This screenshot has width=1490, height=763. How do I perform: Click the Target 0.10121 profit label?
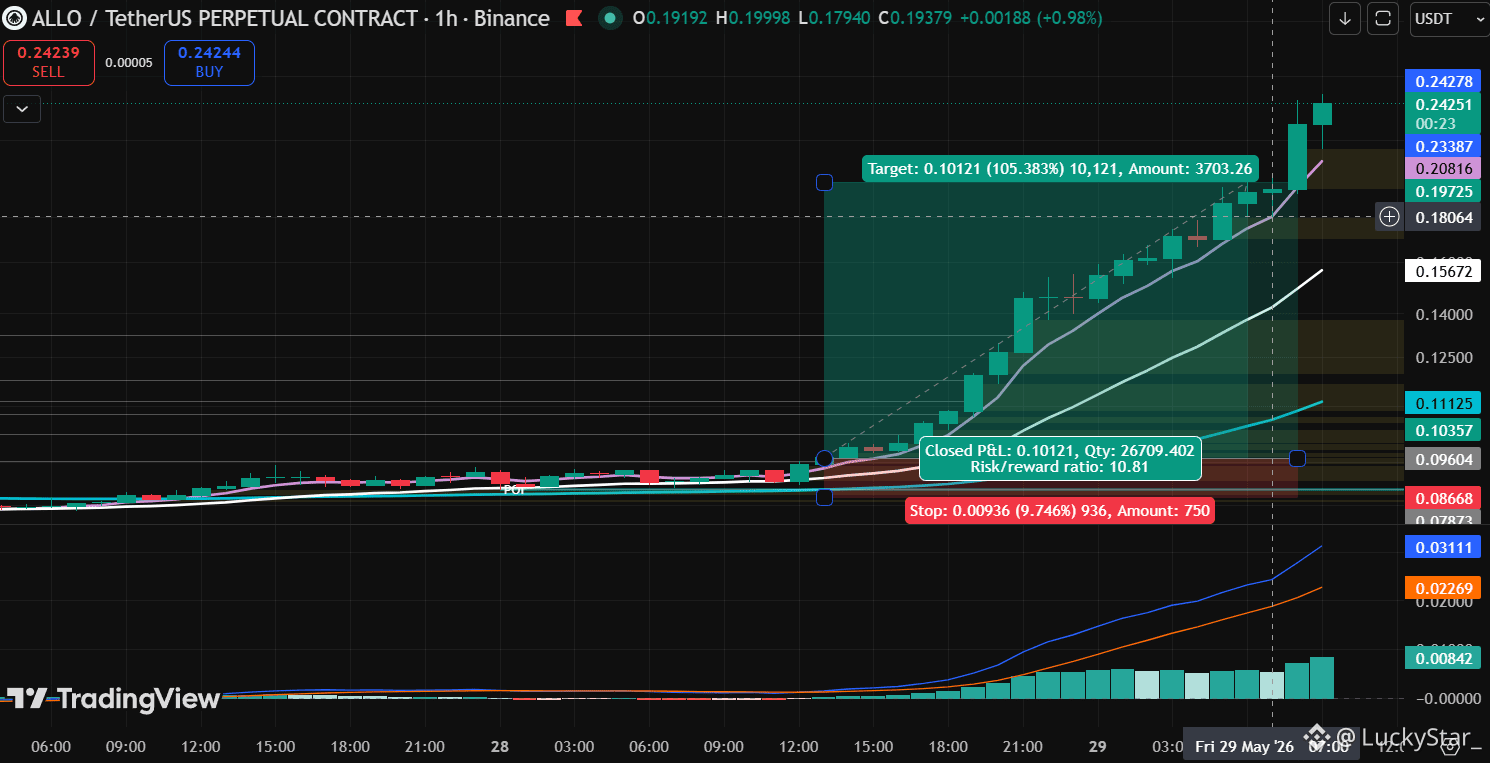1060,169
